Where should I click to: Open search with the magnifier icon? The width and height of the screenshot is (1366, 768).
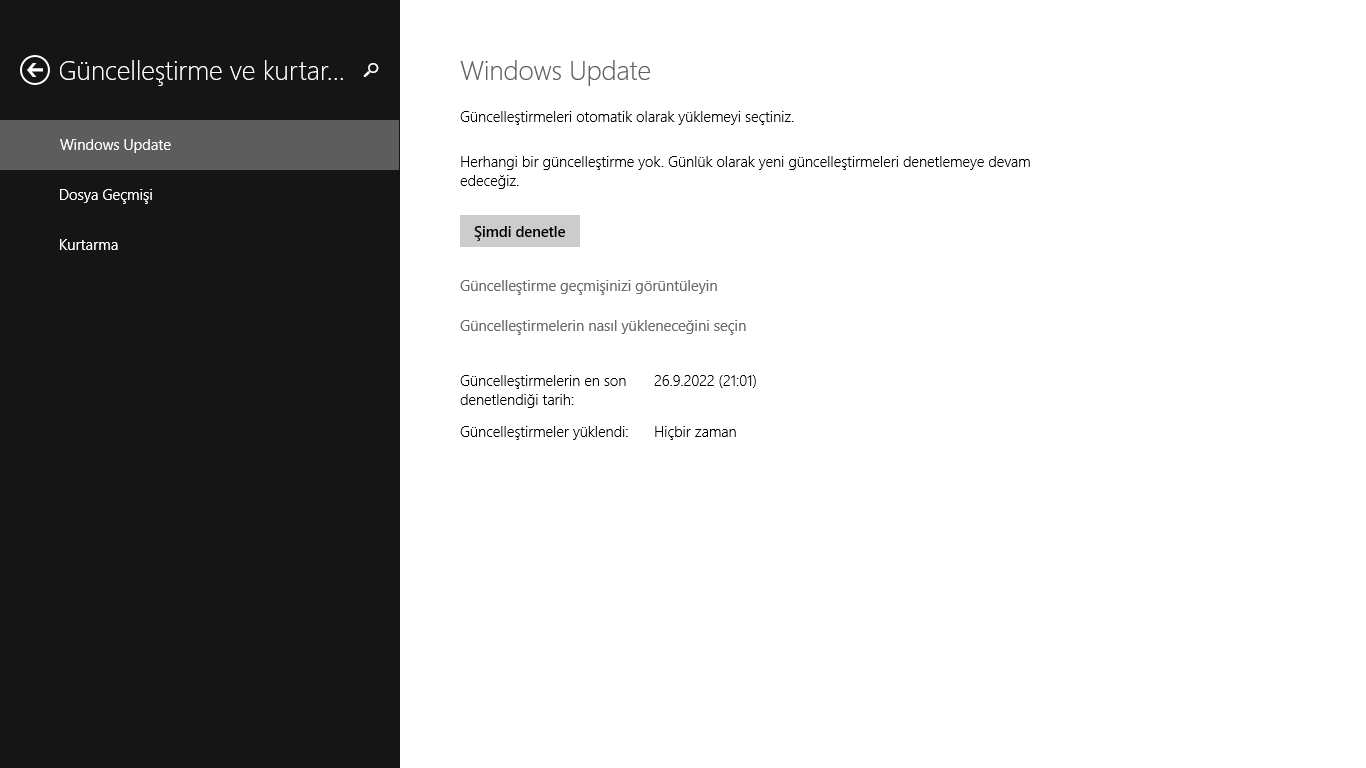click(371, 70)
